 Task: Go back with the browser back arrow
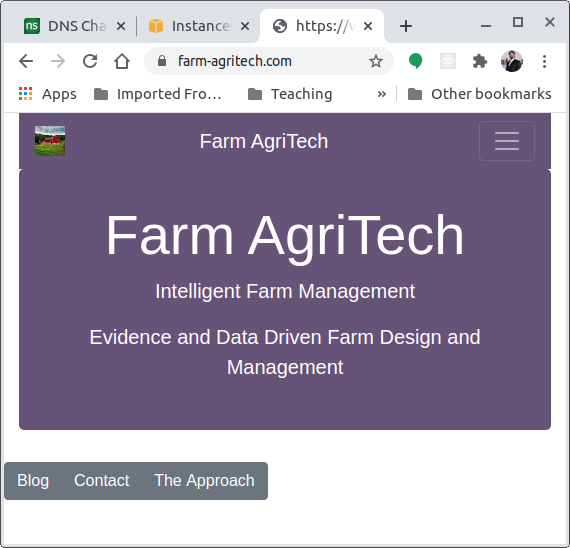pyautogui.click(x=26, y=61)
